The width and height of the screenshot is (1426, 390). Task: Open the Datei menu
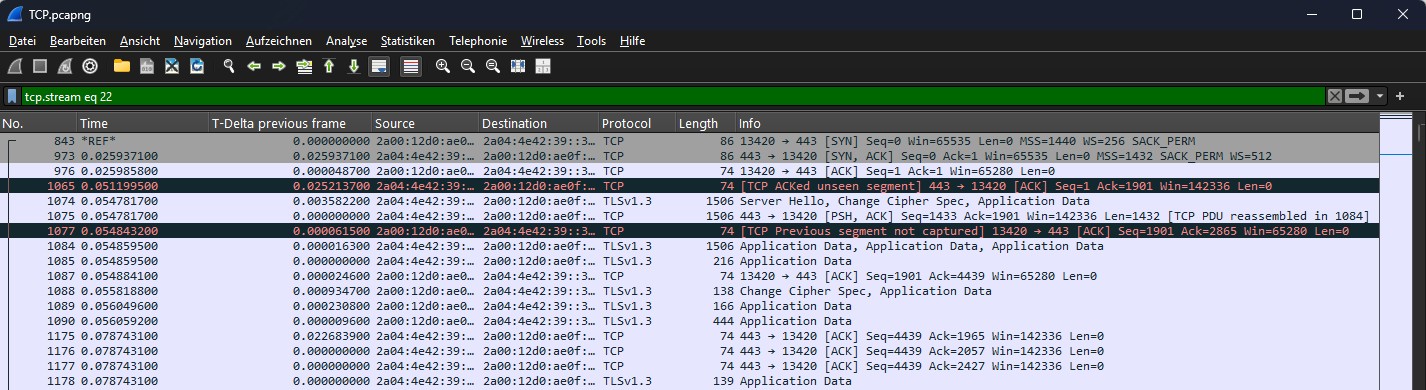(22, 41)
